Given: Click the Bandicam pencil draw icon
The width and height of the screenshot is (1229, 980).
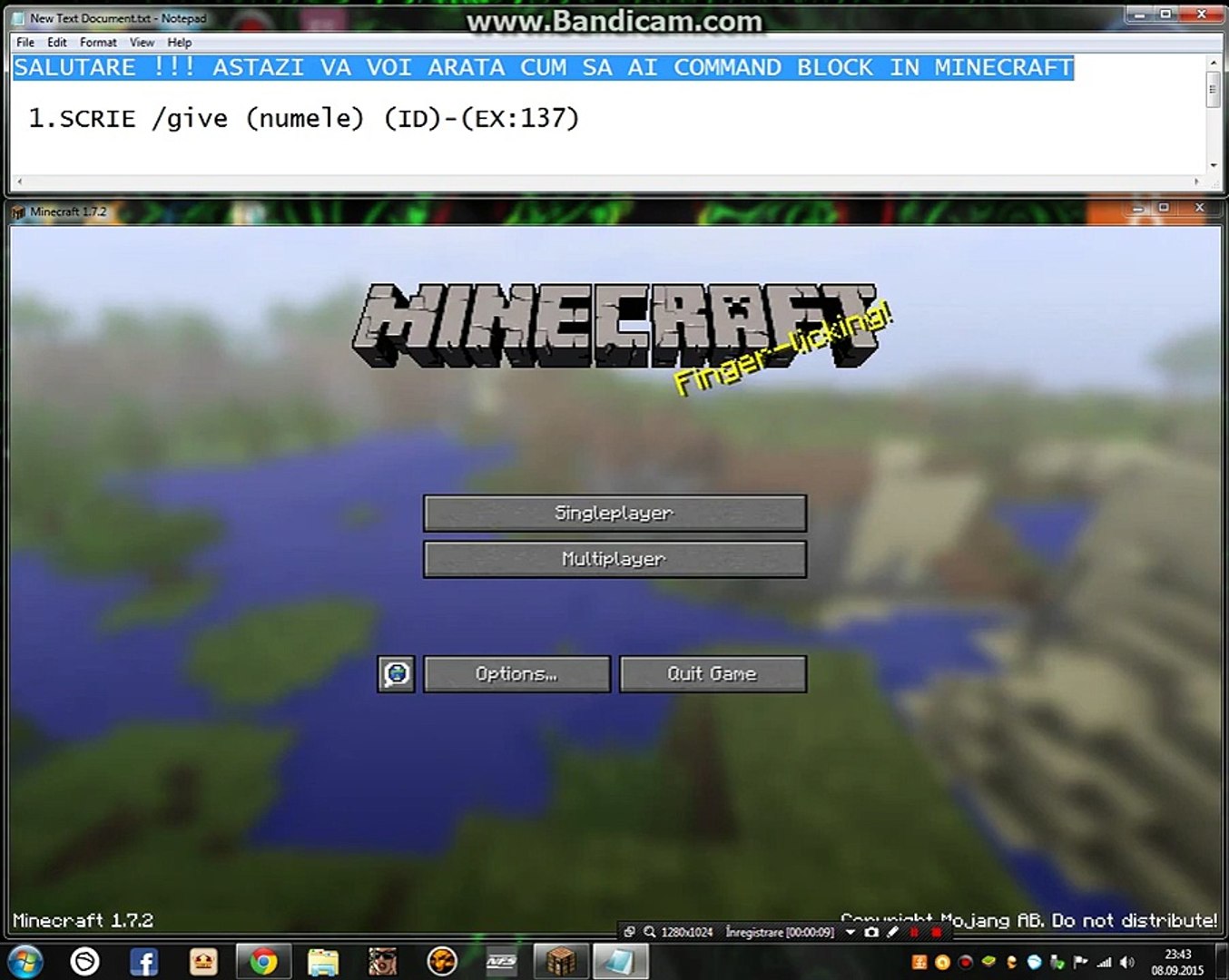Looking at the screenshot, I should pos(893,932).
